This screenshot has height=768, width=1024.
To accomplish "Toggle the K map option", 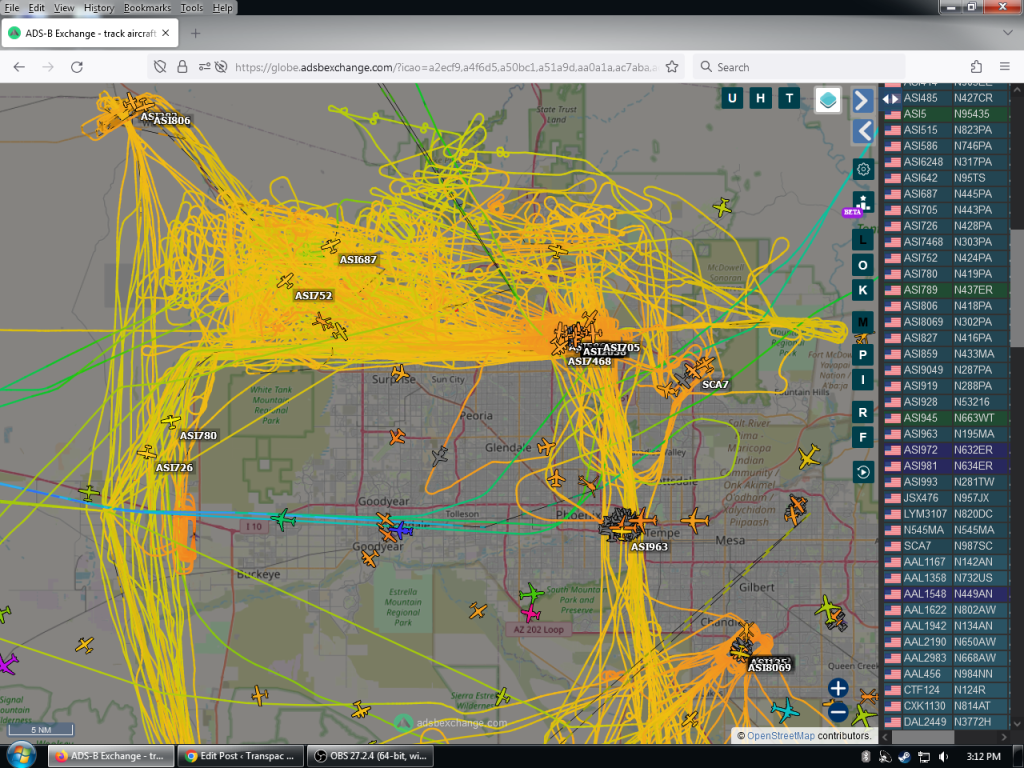I will [x=863, y=290].
